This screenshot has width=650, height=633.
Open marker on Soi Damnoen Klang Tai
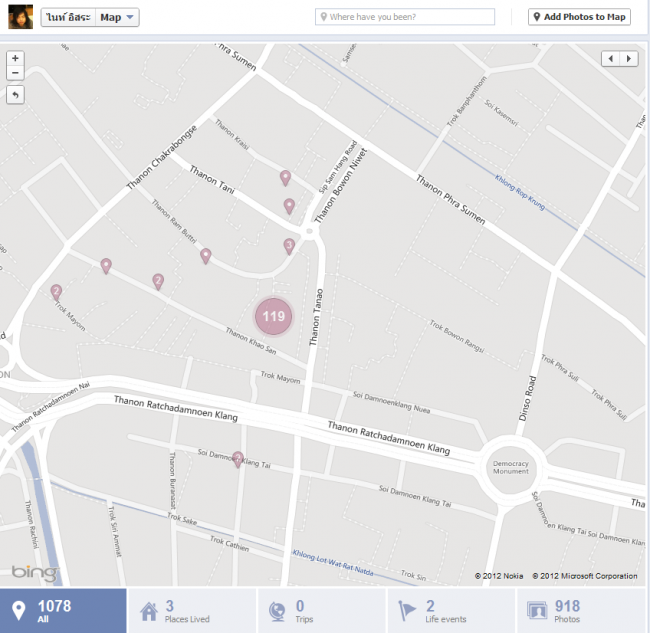point(238,459)
